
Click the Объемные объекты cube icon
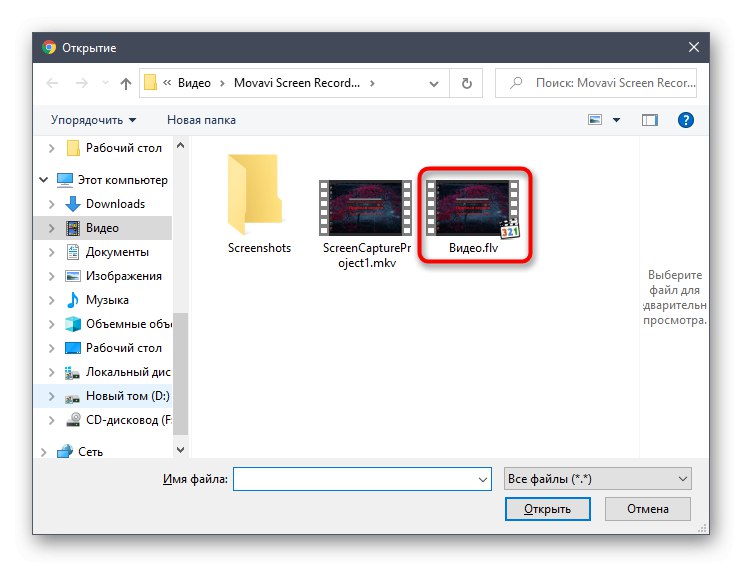73,324
